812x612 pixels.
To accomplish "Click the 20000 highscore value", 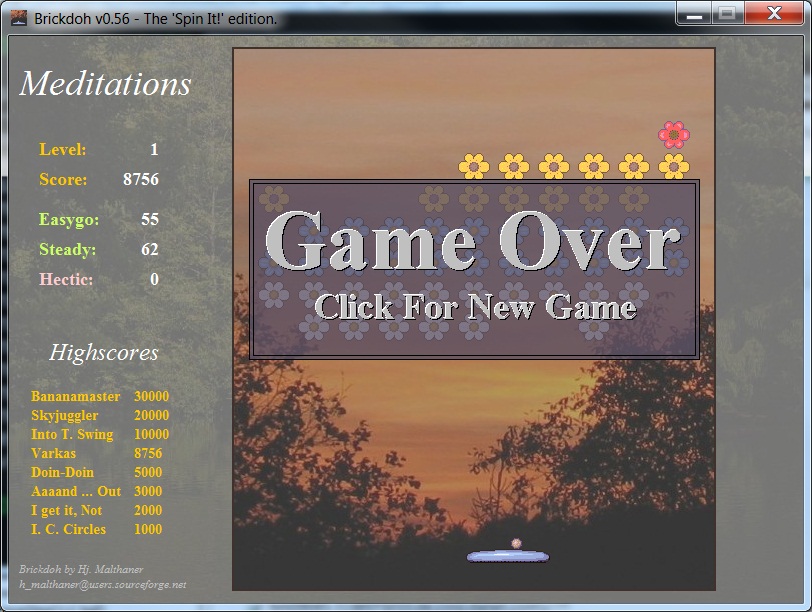I will coord(152,415).
